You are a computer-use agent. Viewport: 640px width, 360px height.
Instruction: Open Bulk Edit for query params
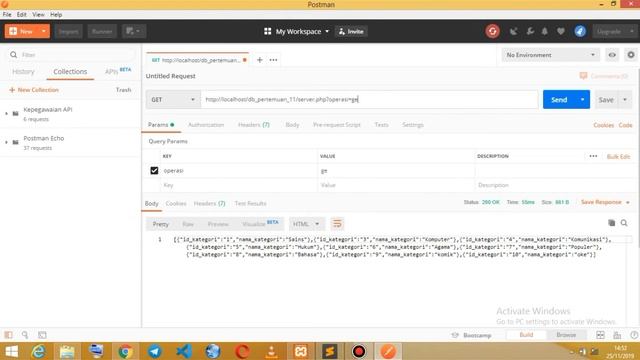[x=618, y=156]
